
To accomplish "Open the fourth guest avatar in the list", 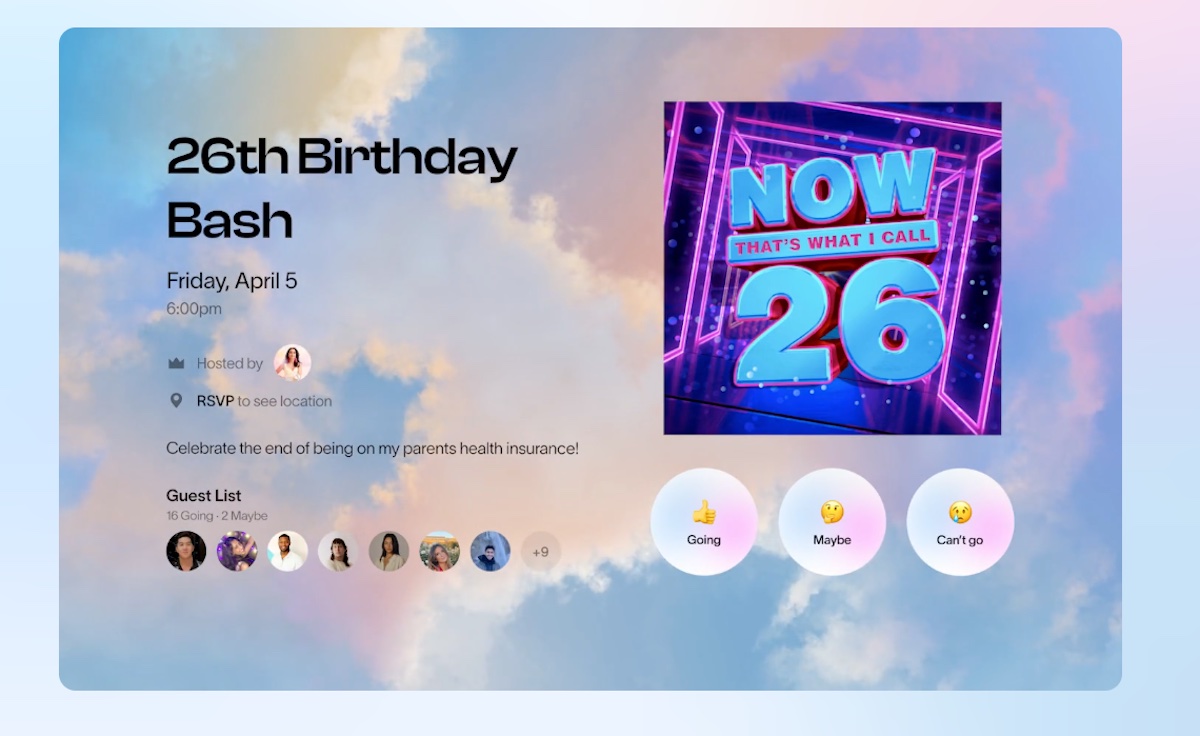I will [338, 551].
